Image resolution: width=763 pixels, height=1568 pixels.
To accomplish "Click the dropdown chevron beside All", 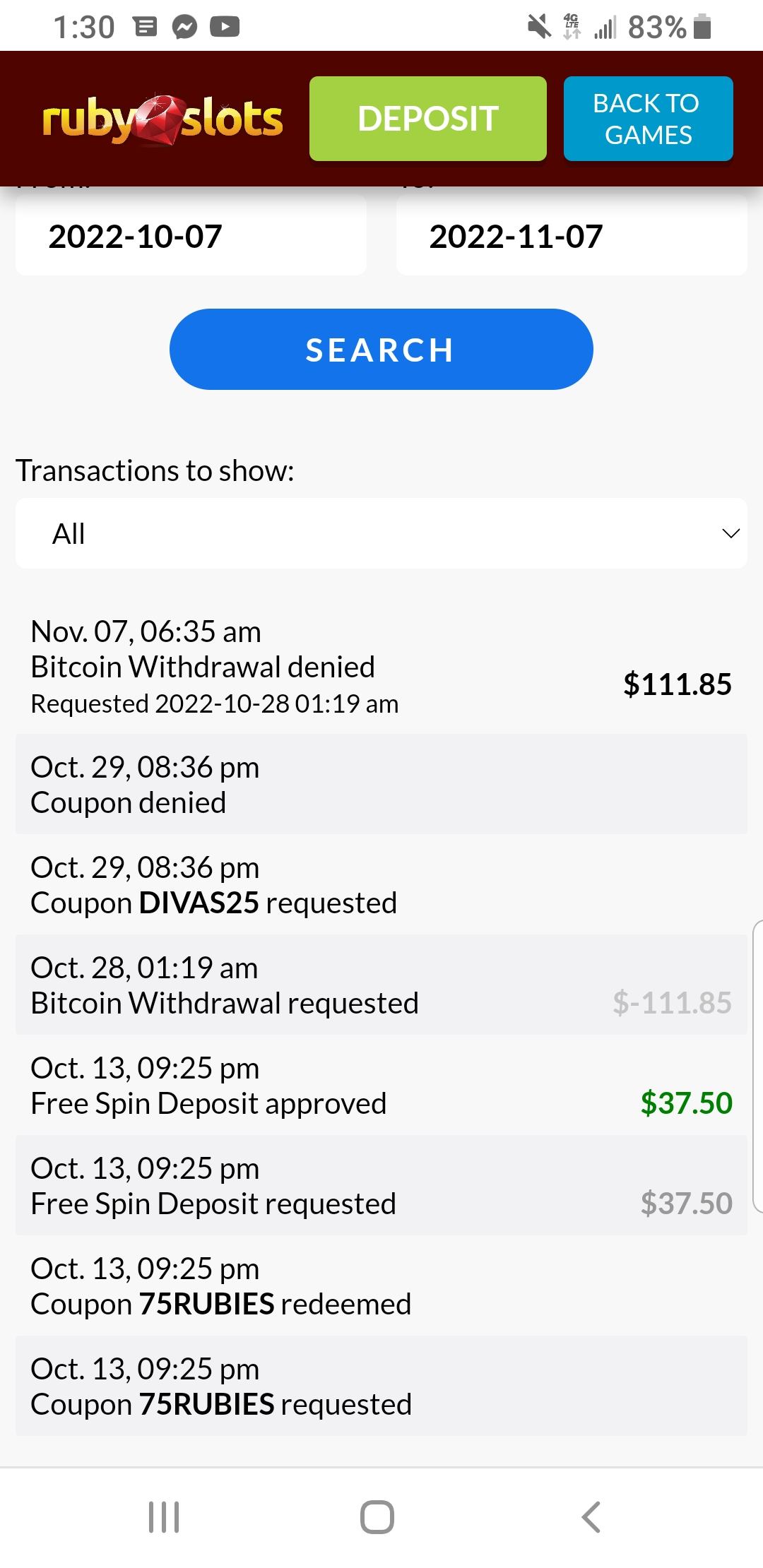I will click(x=731, y=533).
